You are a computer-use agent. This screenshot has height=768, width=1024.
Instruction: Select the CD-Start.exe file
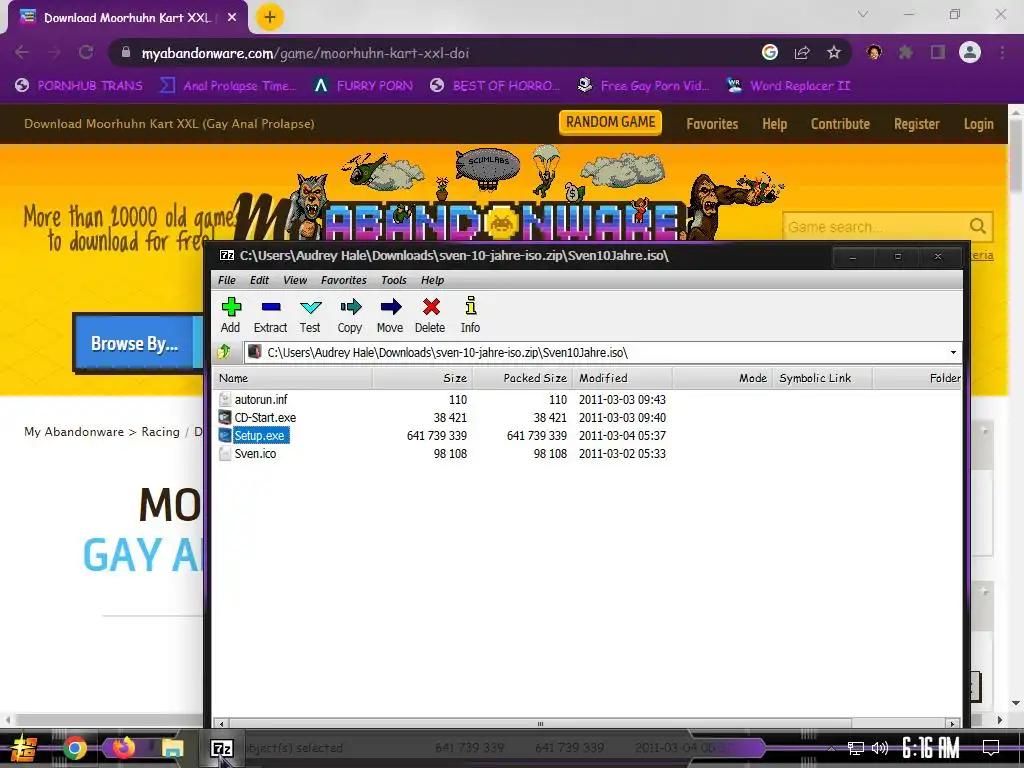point(265,417)
